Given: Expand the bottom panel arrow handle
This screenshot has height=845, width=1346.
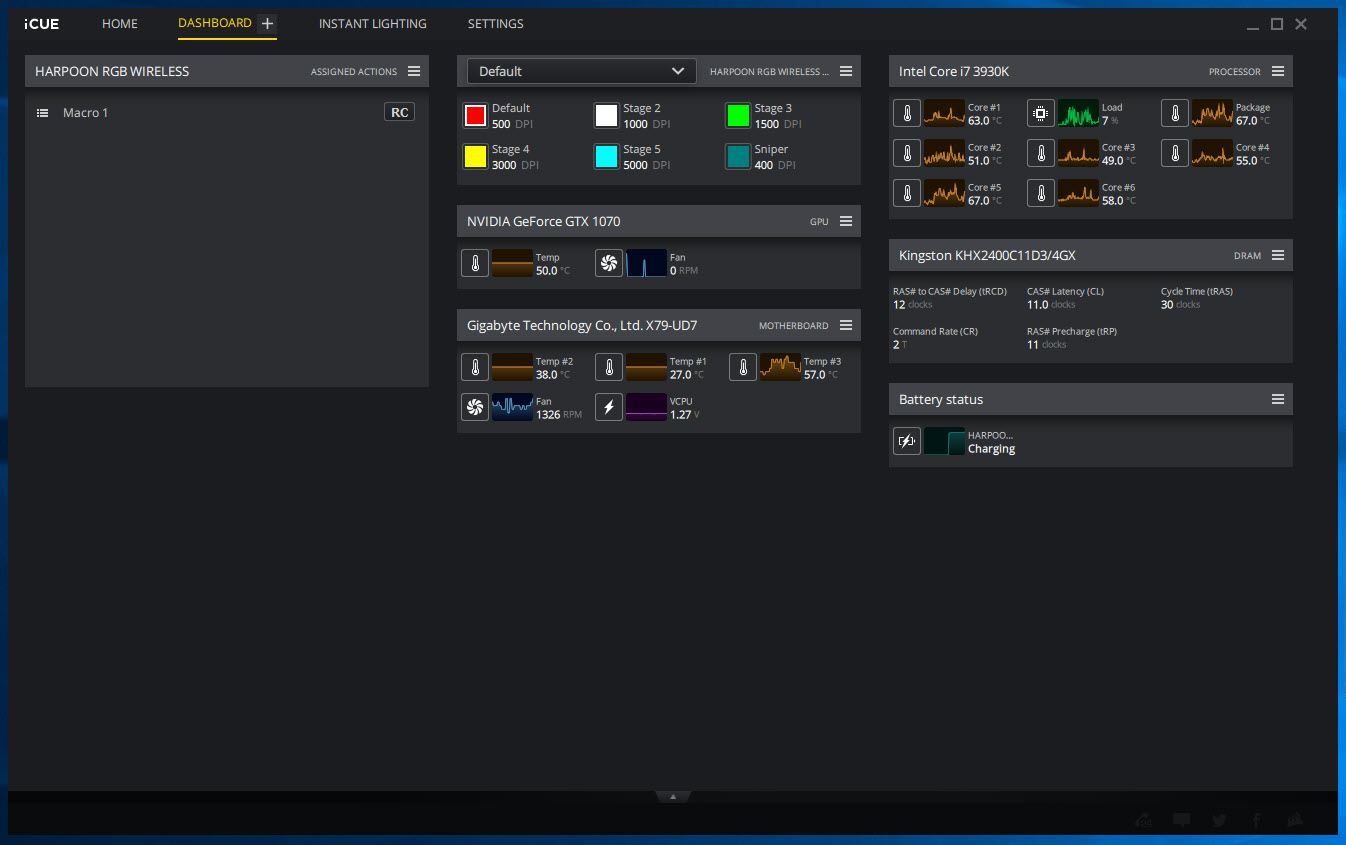Looking at the screenshot, I should tap(673, 797).
